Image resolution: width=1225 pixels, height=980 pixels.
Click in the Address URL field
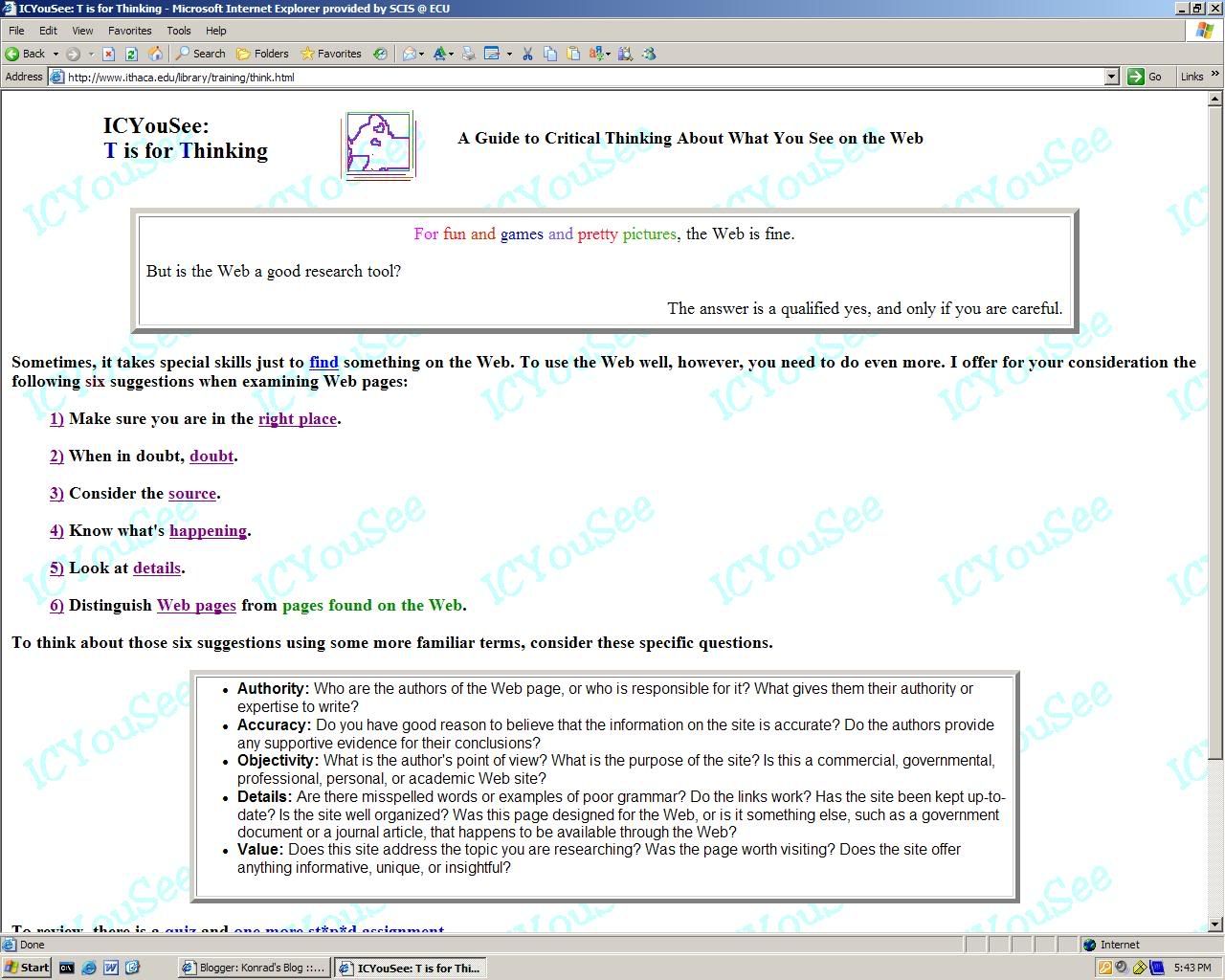tap(584, 78)
